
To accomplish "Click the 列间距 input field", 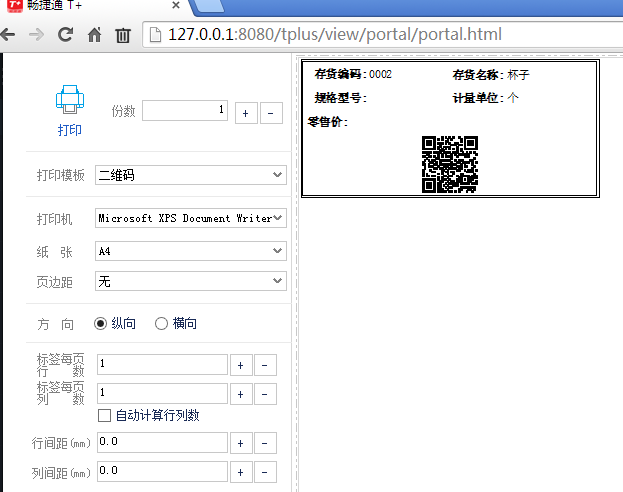I will point(162,471).
